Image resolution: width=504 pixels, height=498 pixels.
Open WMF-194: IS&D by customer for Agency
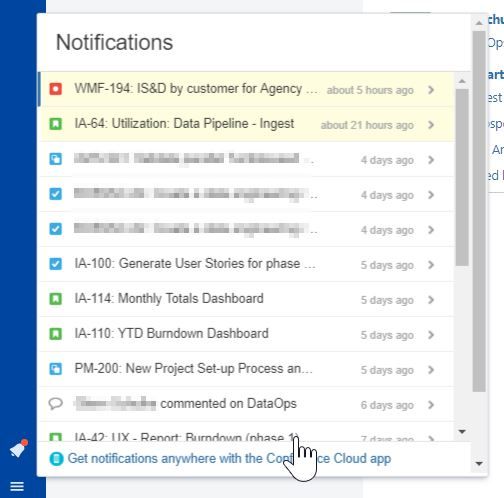[196, 89]
